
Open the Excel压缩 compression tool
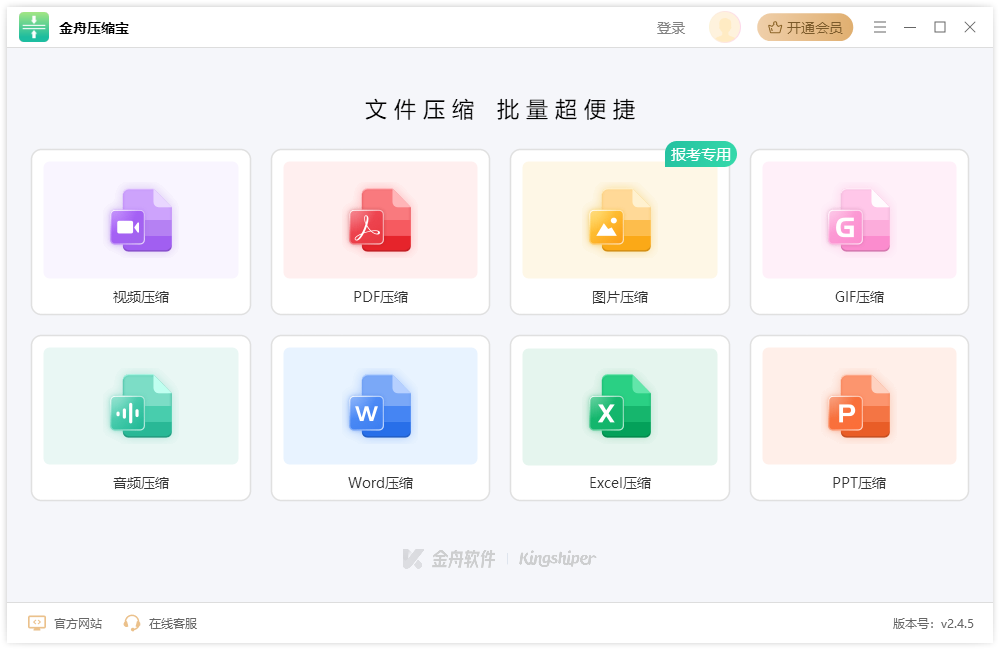619,405
